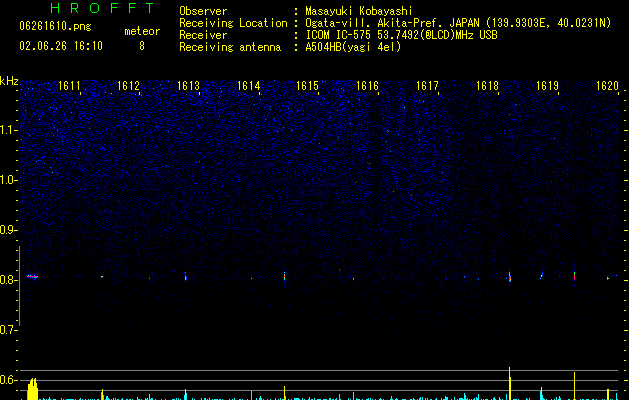Select the Ogata-vill. Akita-Pref. JAPAN location text

click(x=458, y=23)
